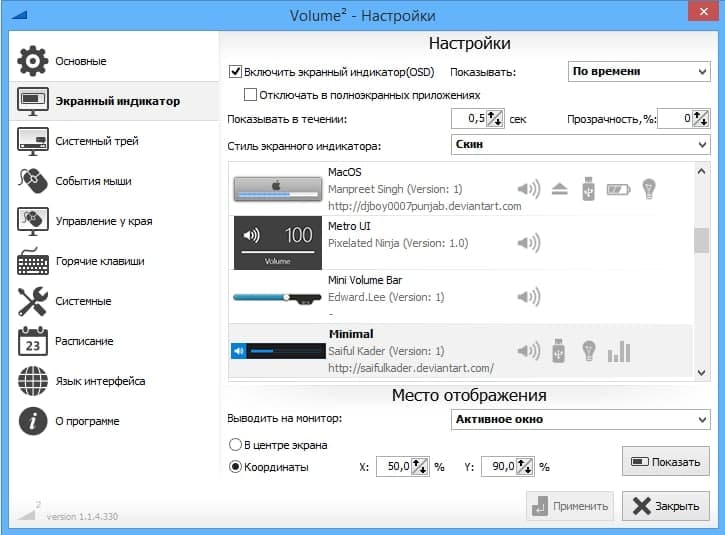This screenshot has width=725, height=535.
Task: Click the version 1.1.4.330 text
Action: point(82,517)
